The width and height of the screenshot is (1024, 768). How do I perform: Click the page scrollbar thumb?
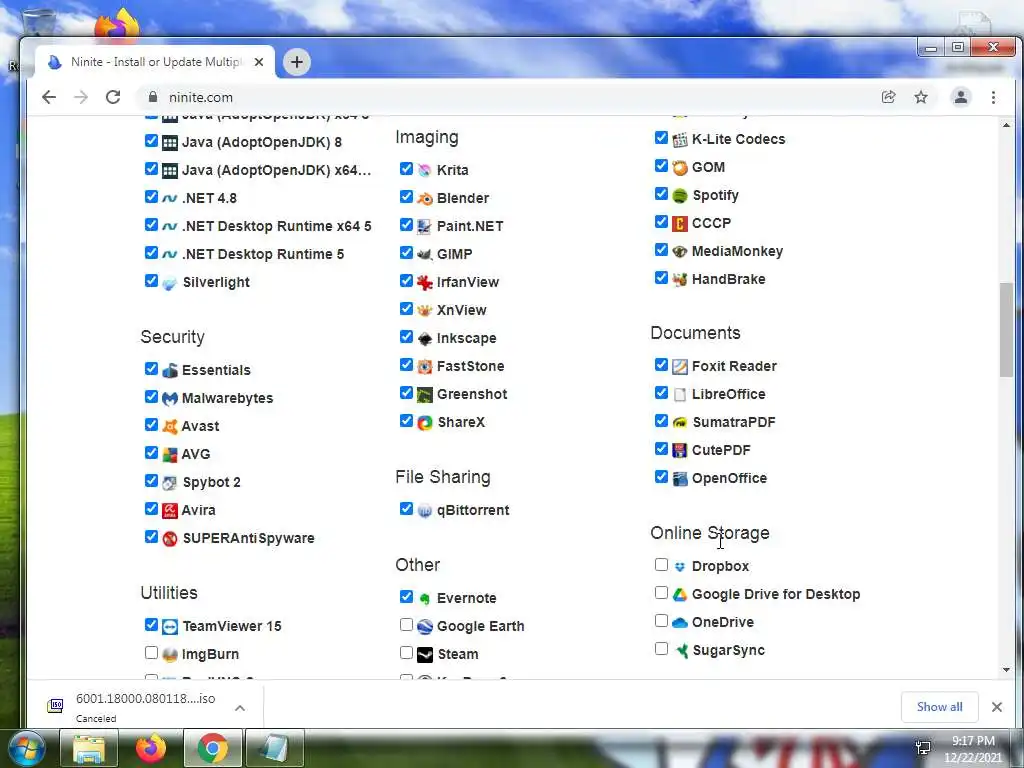point(1006,329)
